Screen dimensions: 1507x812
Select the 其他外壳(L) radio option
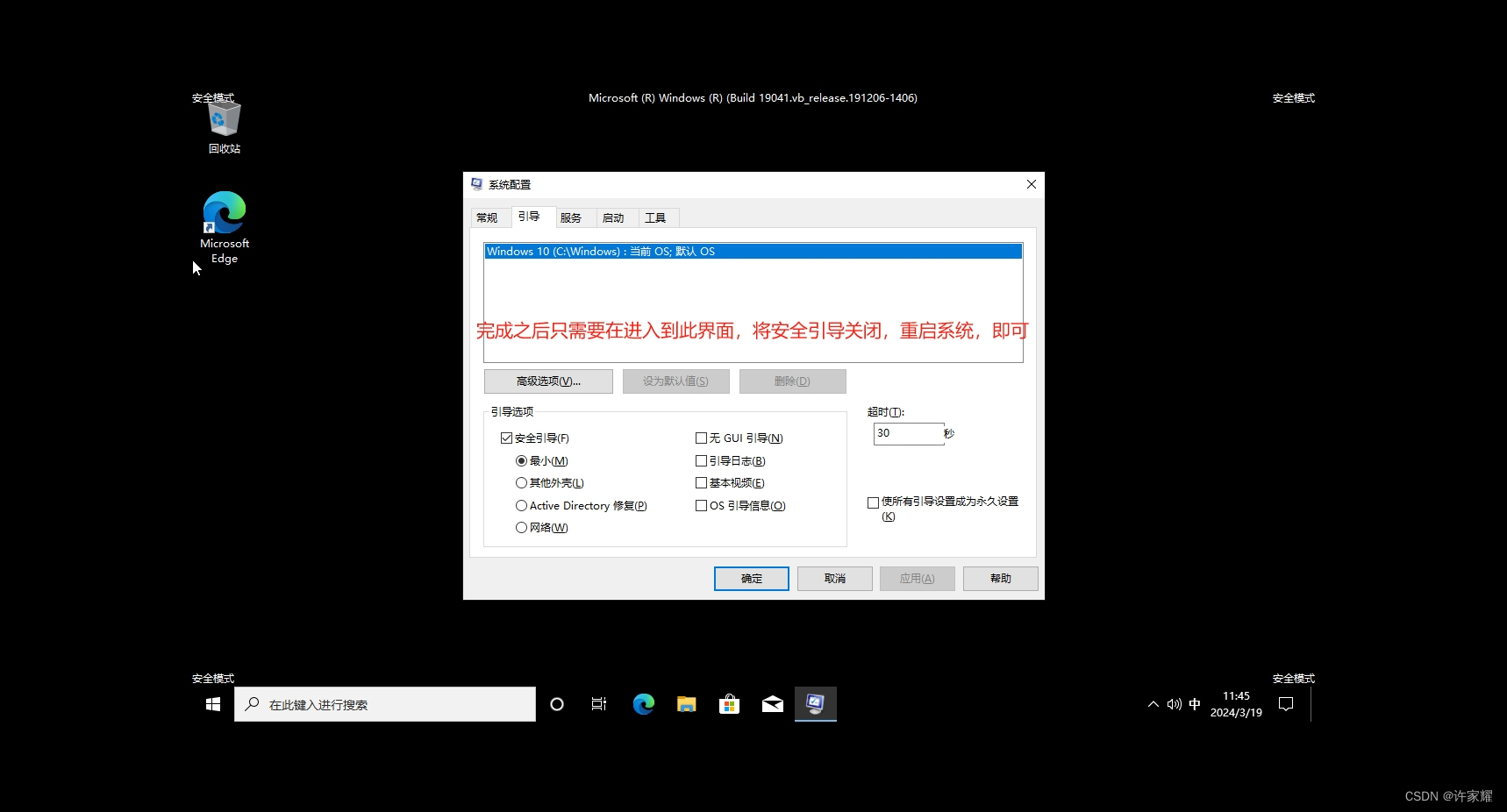(521, 483)
